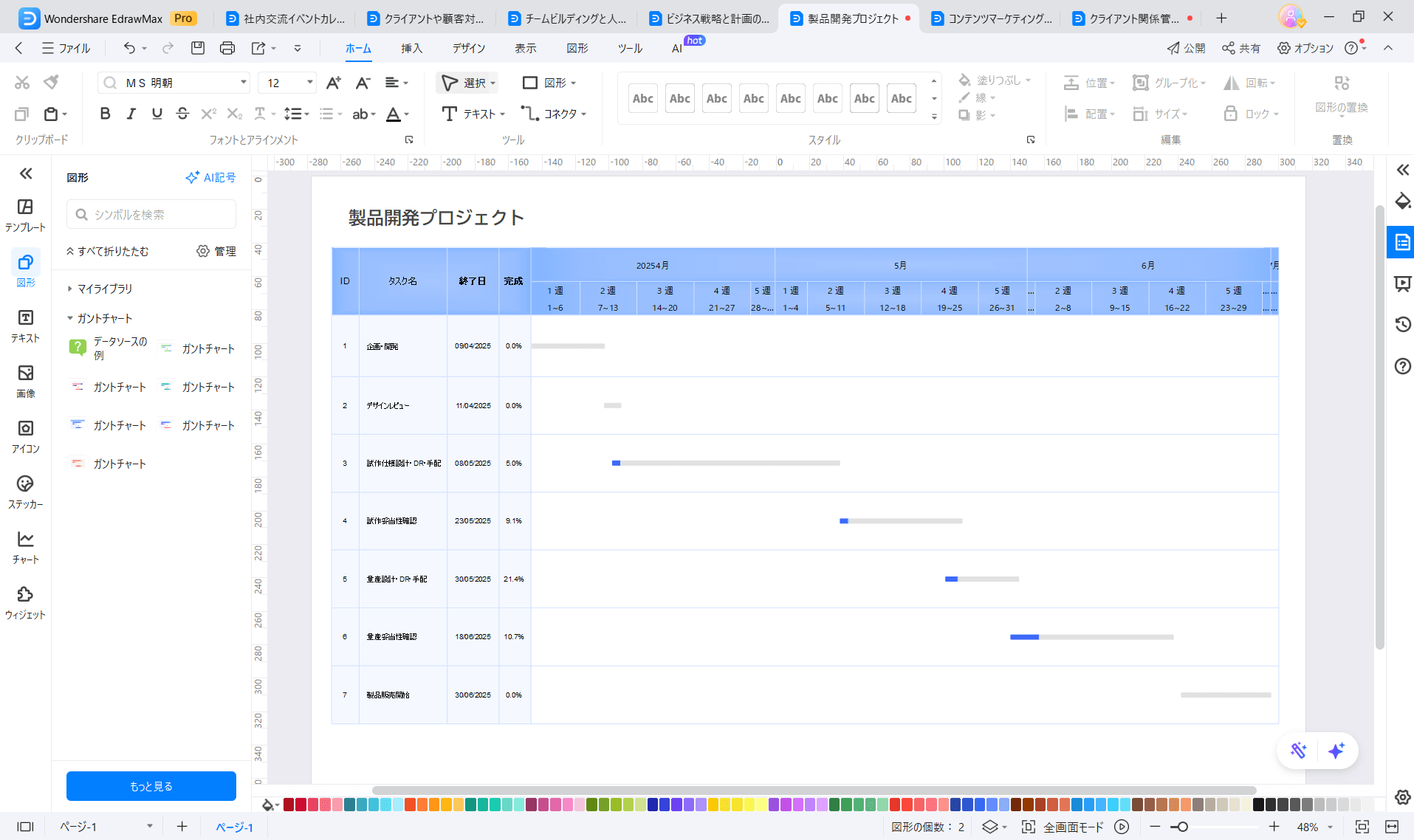Click the focus mode icon in status bar
Image resolution: width=1414 pixels, height=840 pixels.
(x=1028, y=827)
